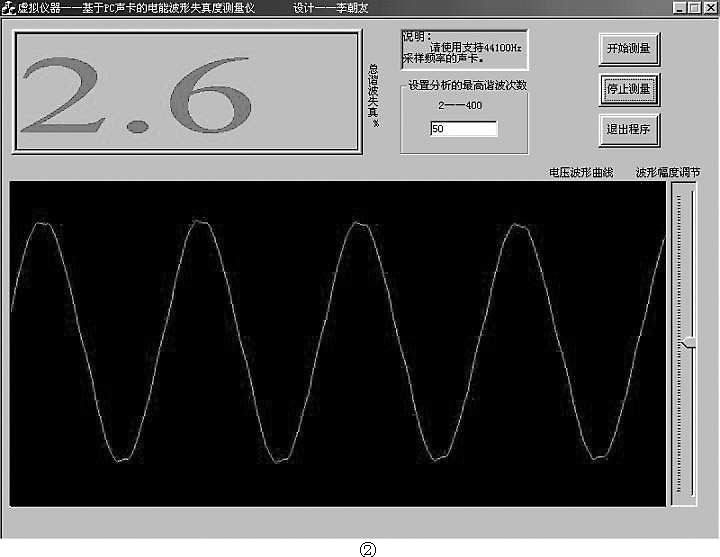Click the amplitude slider track above the thumb
This screenshot has width=720, height=557.
pos(686,260)
